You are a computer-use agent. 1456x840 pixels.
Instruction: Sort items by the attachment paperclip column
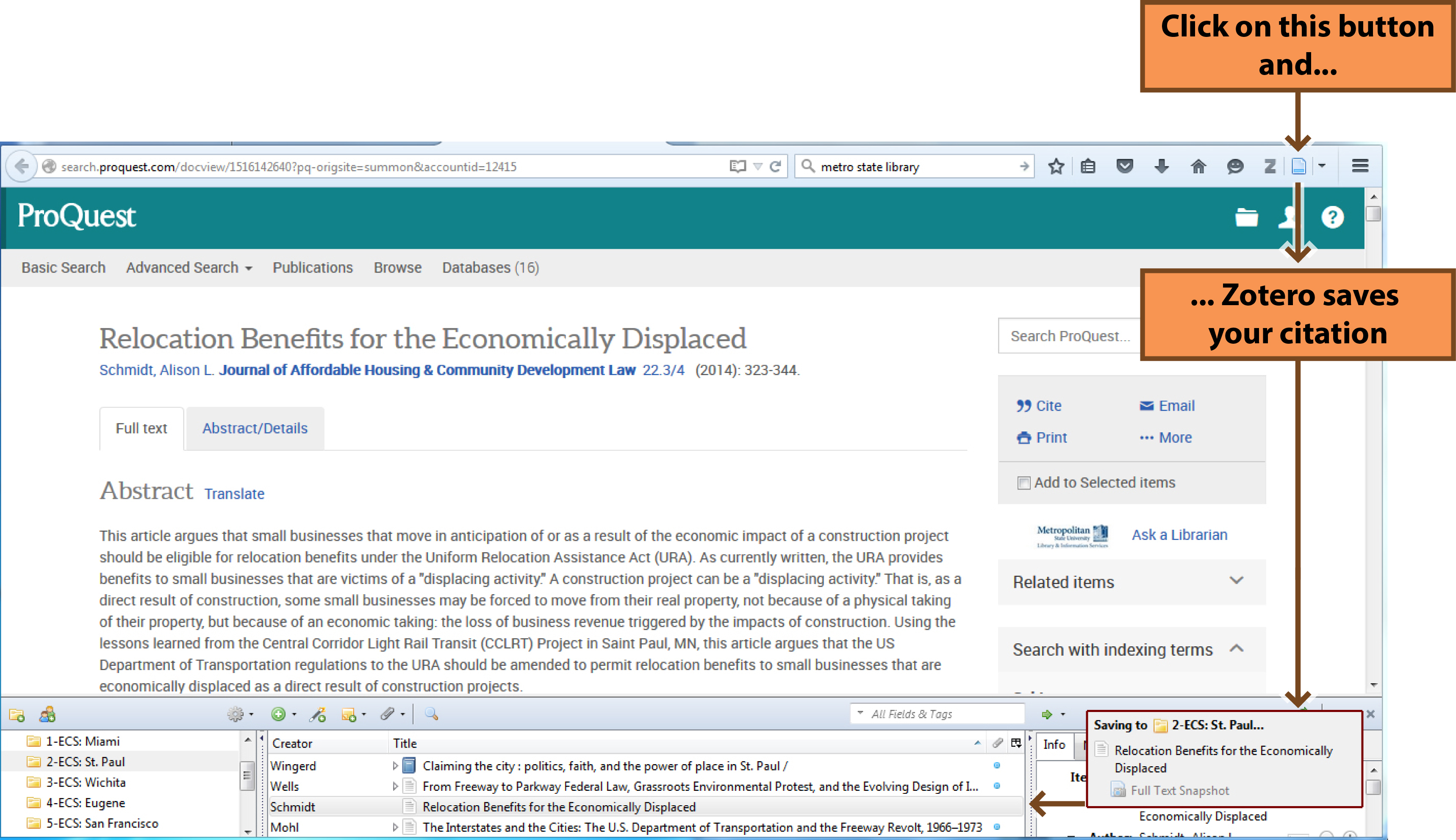pos(997,743)
